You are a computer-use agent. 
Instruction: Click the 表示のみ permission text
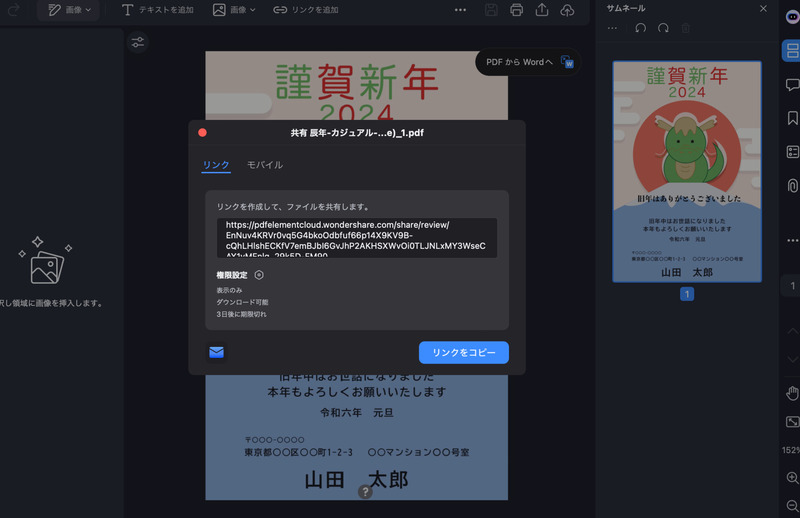tap(229, 290)
